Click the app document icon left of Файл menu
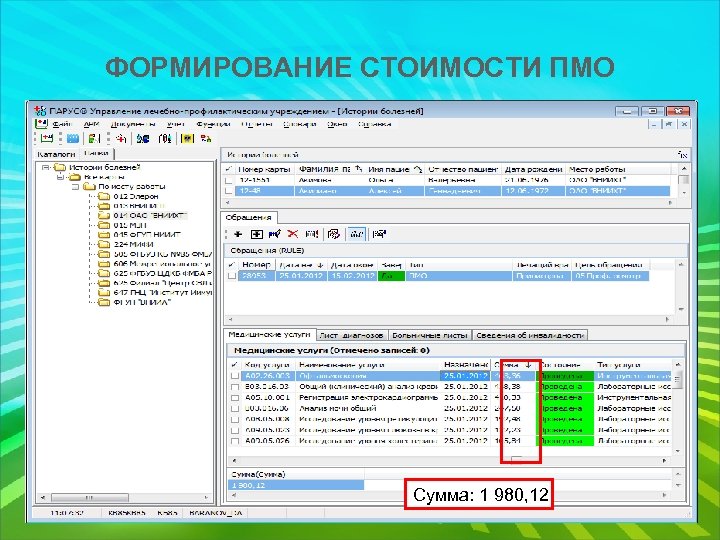The width and height of the screenshot is (720, 540). (41, 124)
